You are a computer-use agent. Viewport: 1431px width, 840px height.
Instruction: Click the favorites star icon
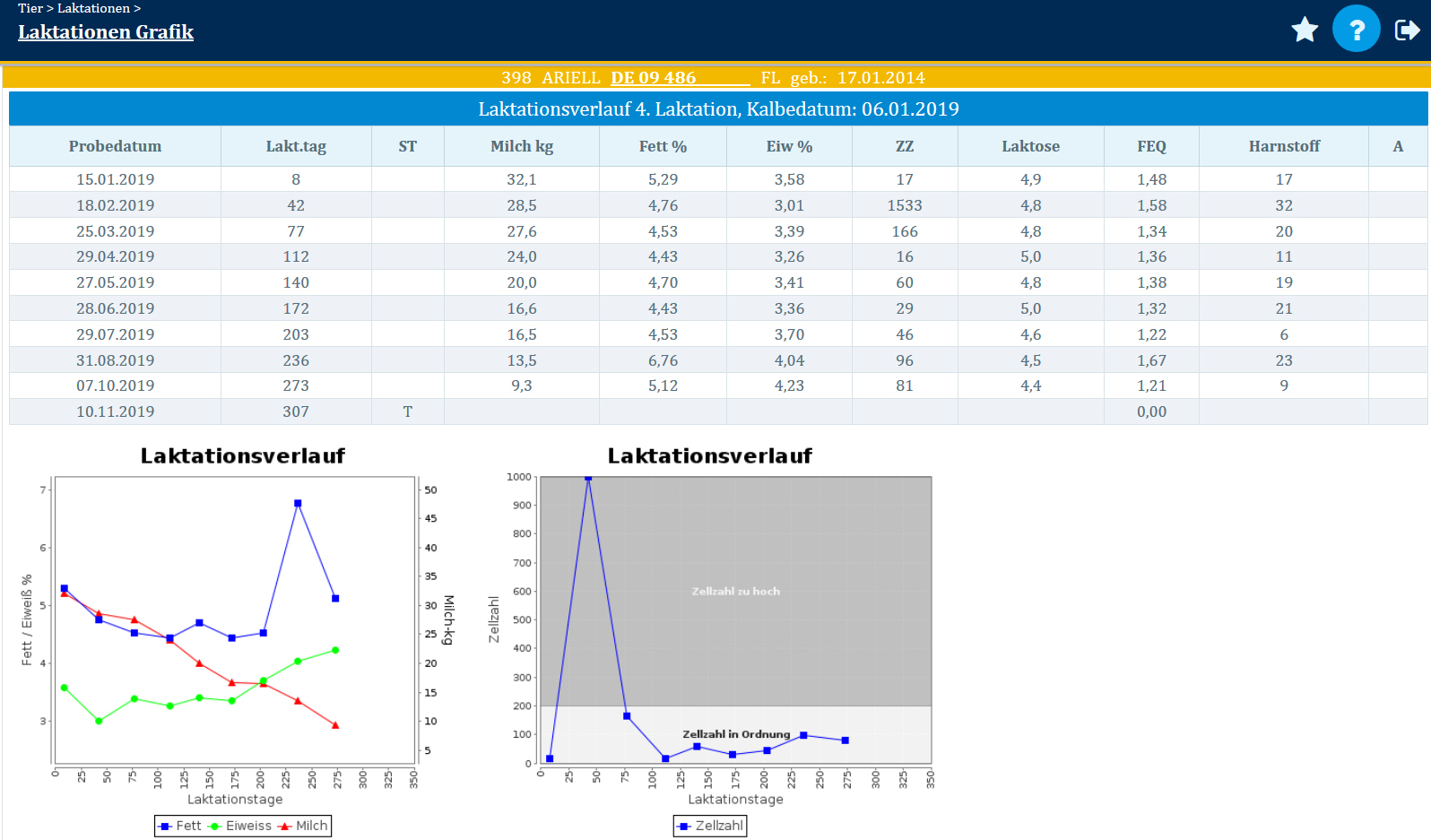[x=1305, y=30]
